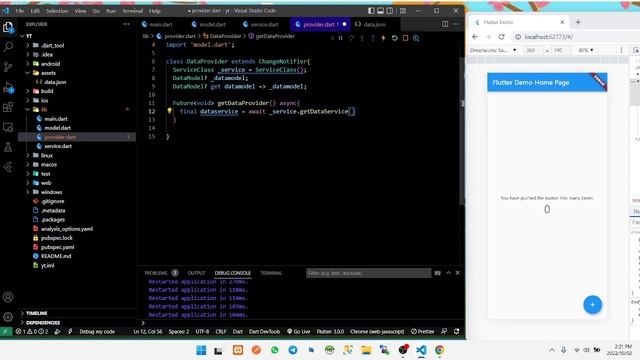640x360 pixels.
Task: Open the Help menu
Action: (x=155, y=11)
